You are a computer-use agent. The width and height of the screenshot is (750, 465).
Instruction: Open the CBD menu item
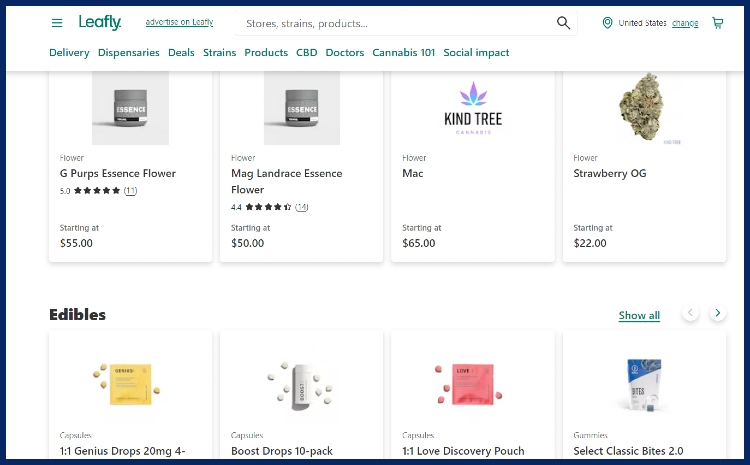point(307,53)
